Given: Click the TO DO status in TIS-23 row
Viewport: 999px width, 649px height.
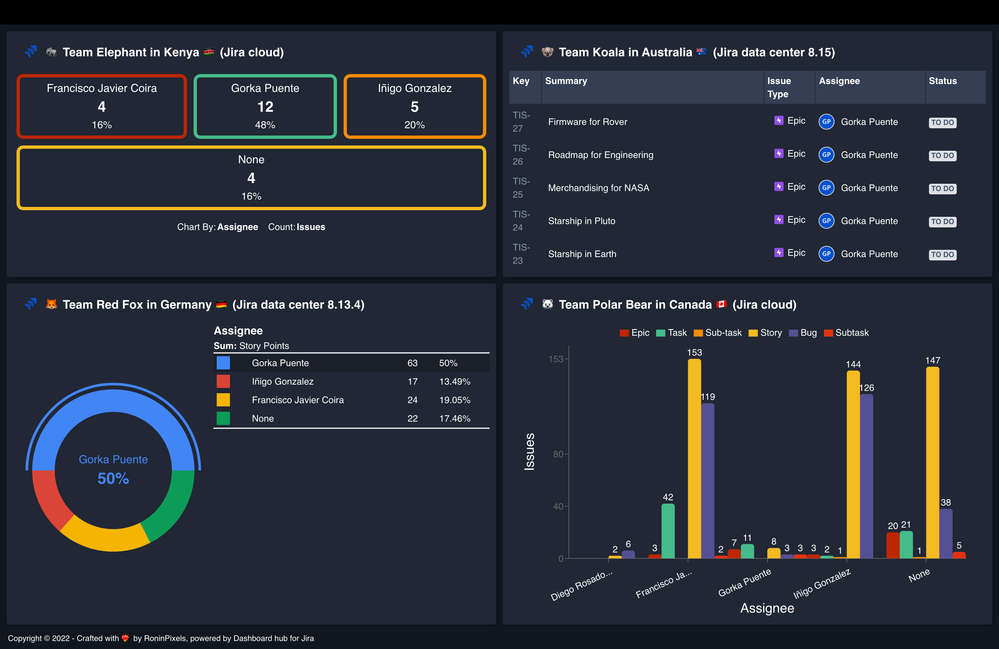Looking at the screenshot, I should (942, 255).
